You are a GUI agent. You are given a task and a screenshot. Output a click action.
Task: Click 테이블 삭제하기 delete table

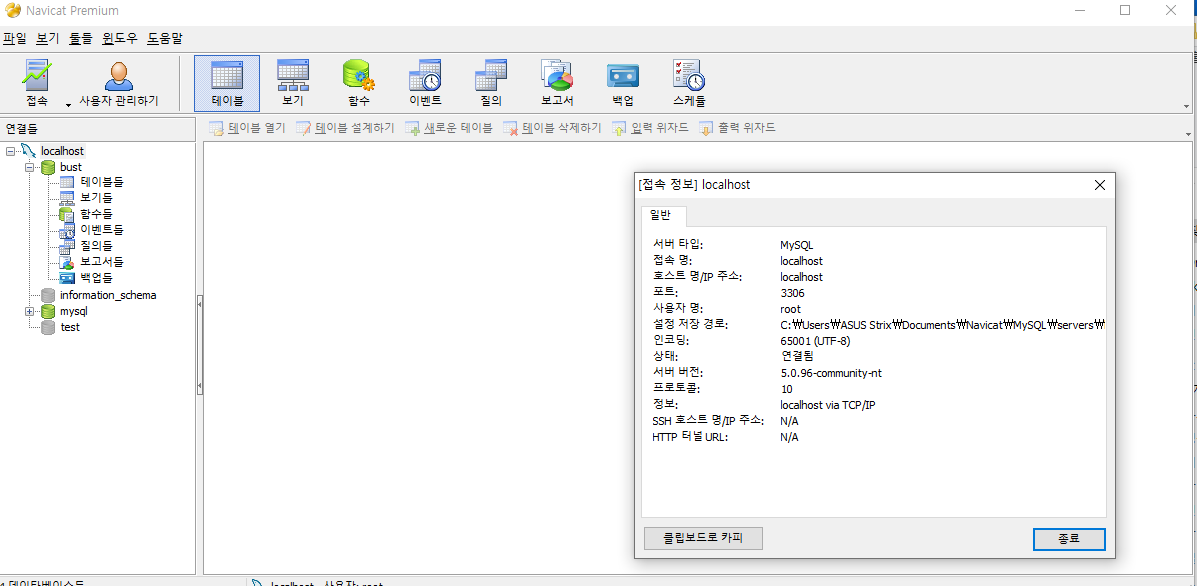553,128
